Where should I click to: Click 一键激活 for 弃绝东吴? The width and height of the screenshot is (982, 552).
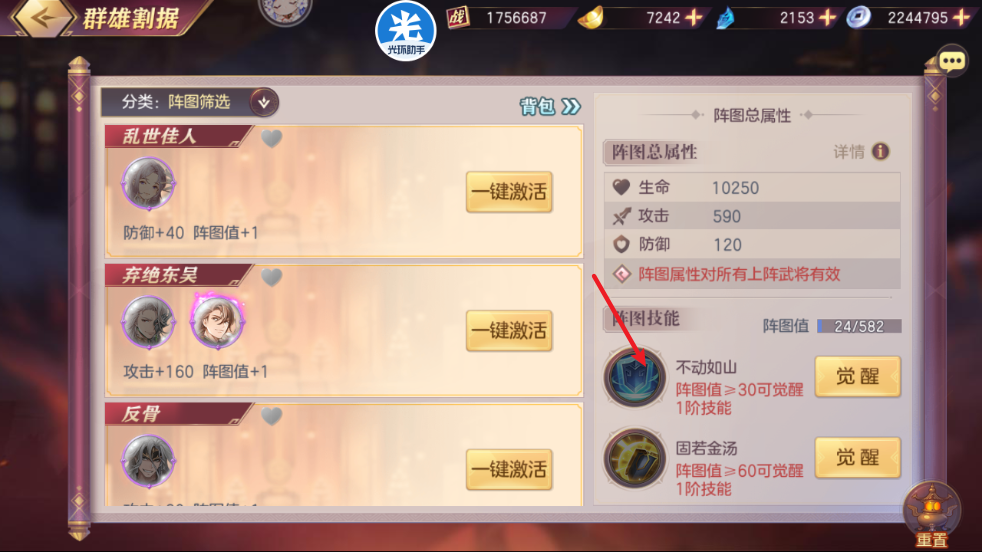509,331
